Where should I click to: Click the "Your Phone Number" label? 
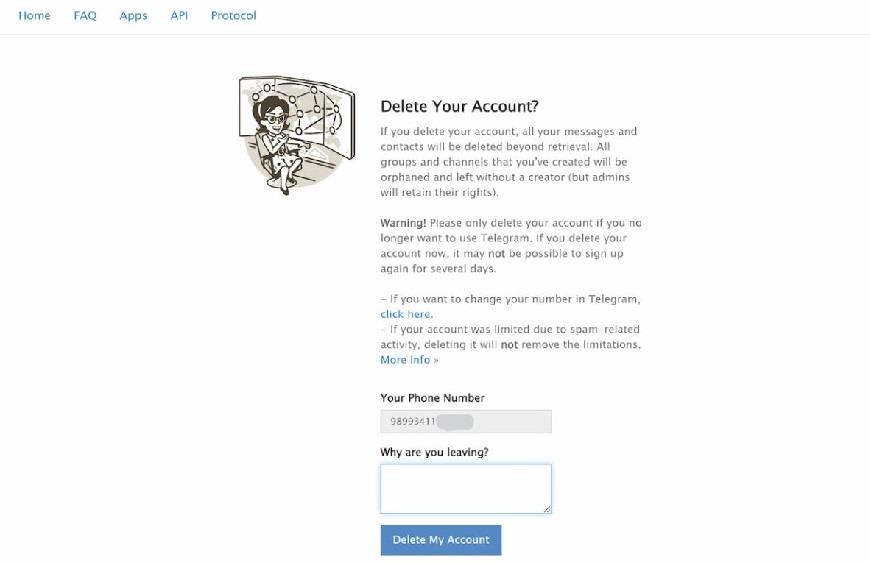pyautogui.click(x=432, y=398)
